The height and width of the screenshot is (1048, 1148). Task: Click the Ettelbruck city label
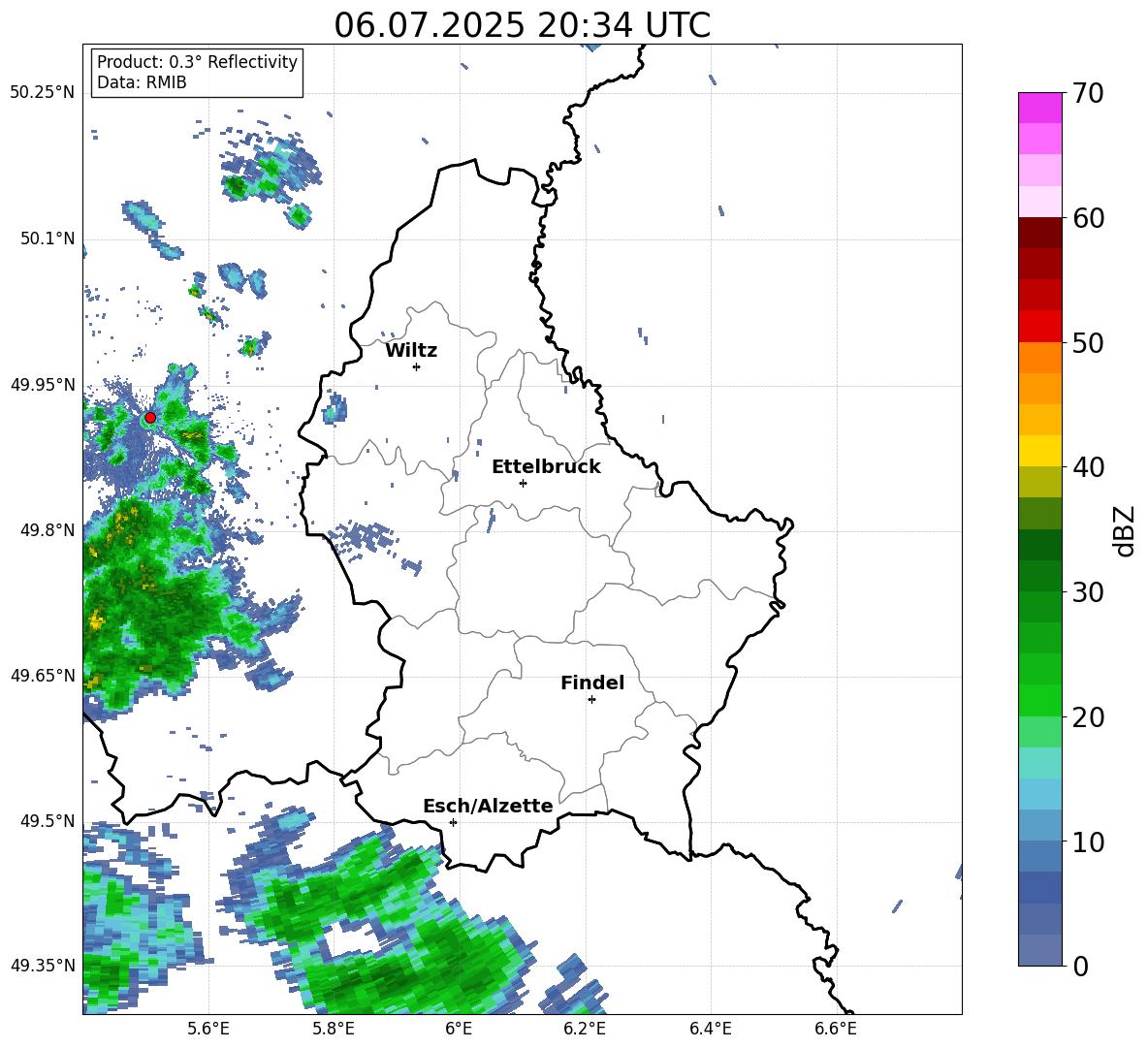546,467
